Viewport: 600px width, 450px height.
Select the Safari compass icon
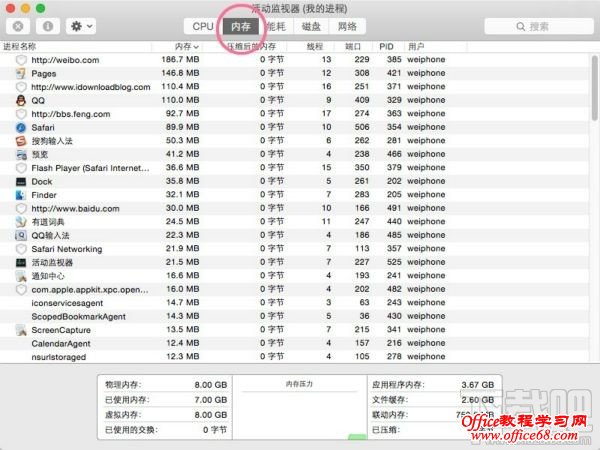point(21,127)
